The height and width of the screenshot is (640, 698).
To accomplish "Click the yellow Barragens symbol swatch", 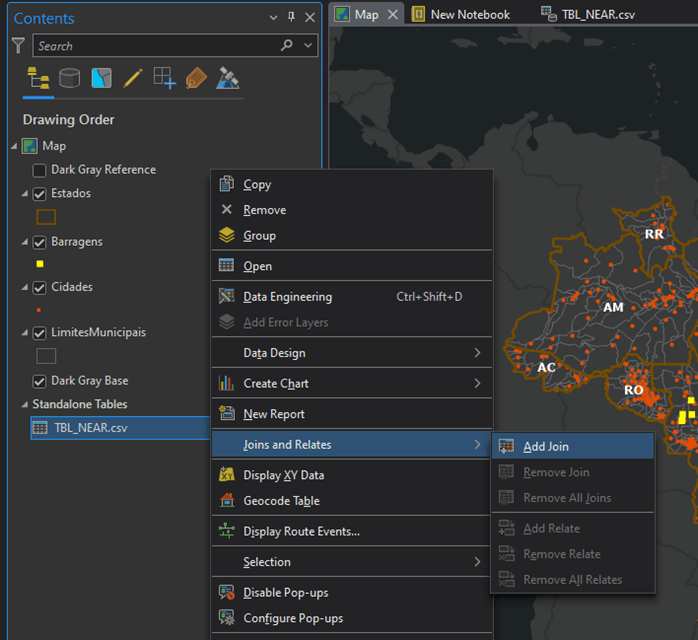I will coord(40,264).
